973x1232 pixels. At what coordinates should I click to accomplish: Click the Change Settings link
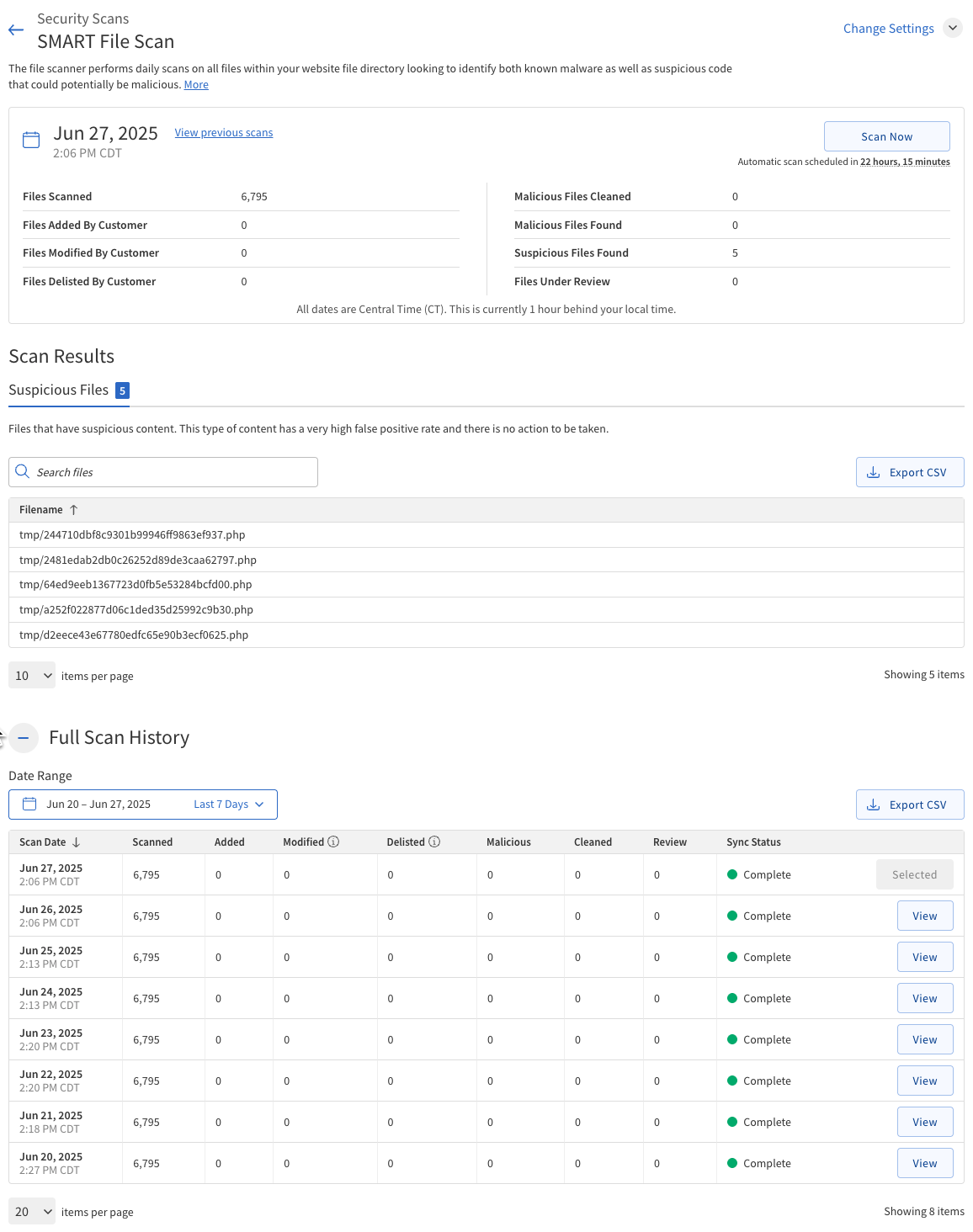(888, 29)
